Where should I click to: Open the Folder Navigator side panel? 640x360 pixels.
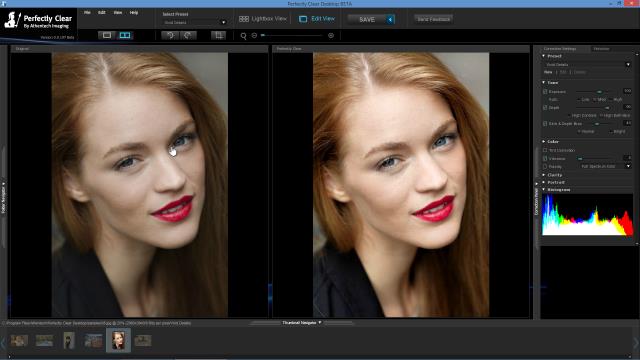(4, 198)
